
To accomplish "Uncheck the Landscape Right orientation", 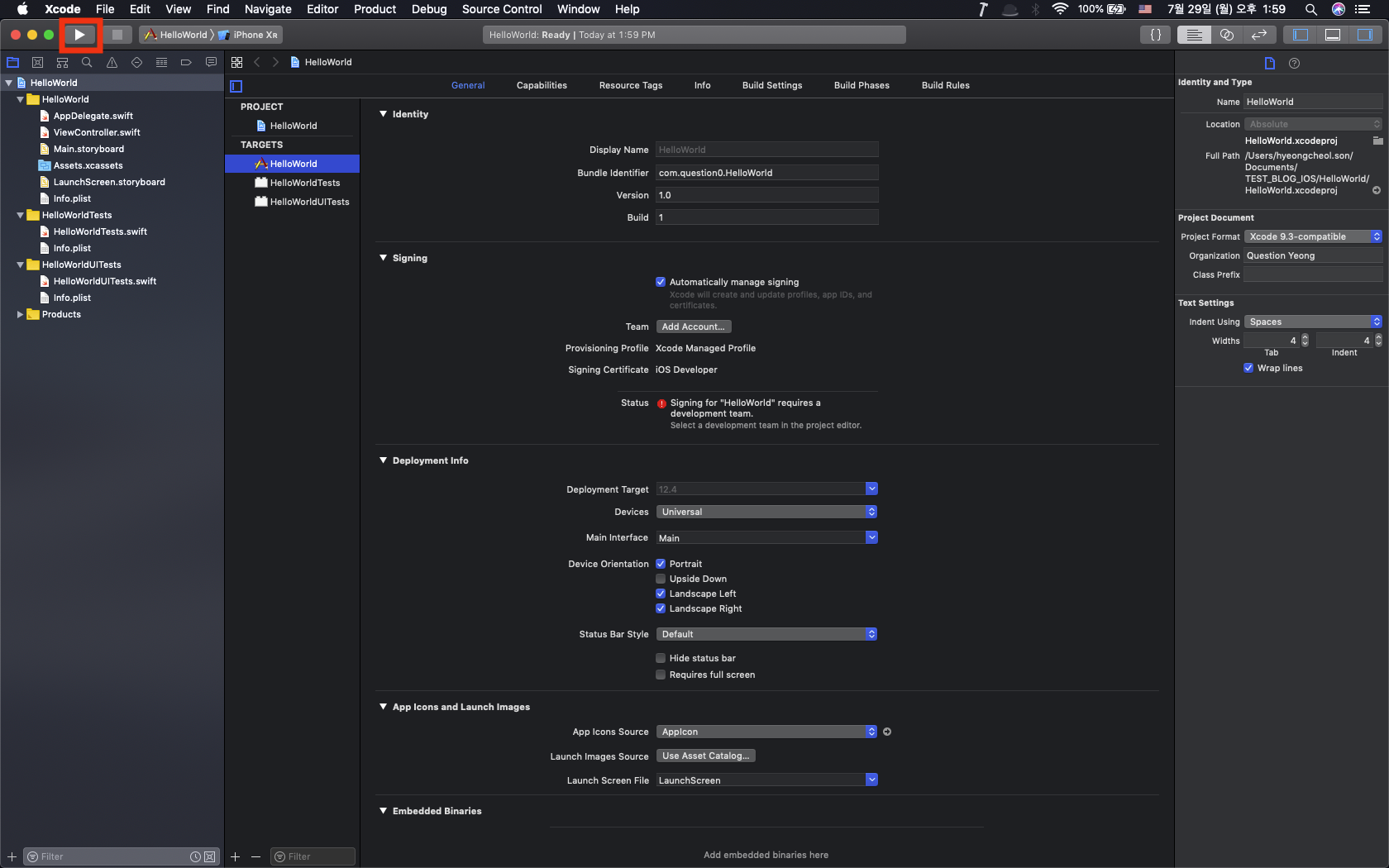I will pyautogui.click(x=661, y=608).
